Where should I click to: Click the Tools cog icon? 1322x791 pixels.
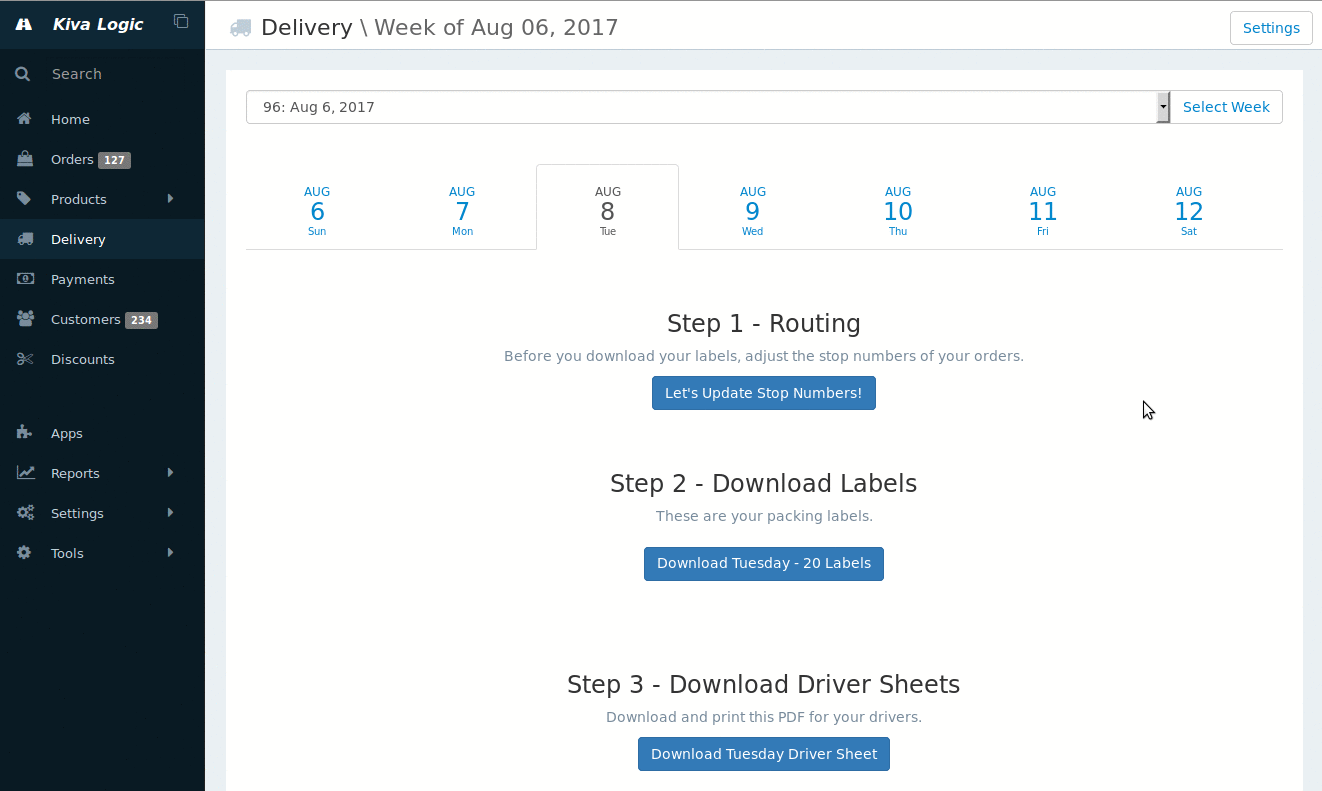click(x=24, y=553)
